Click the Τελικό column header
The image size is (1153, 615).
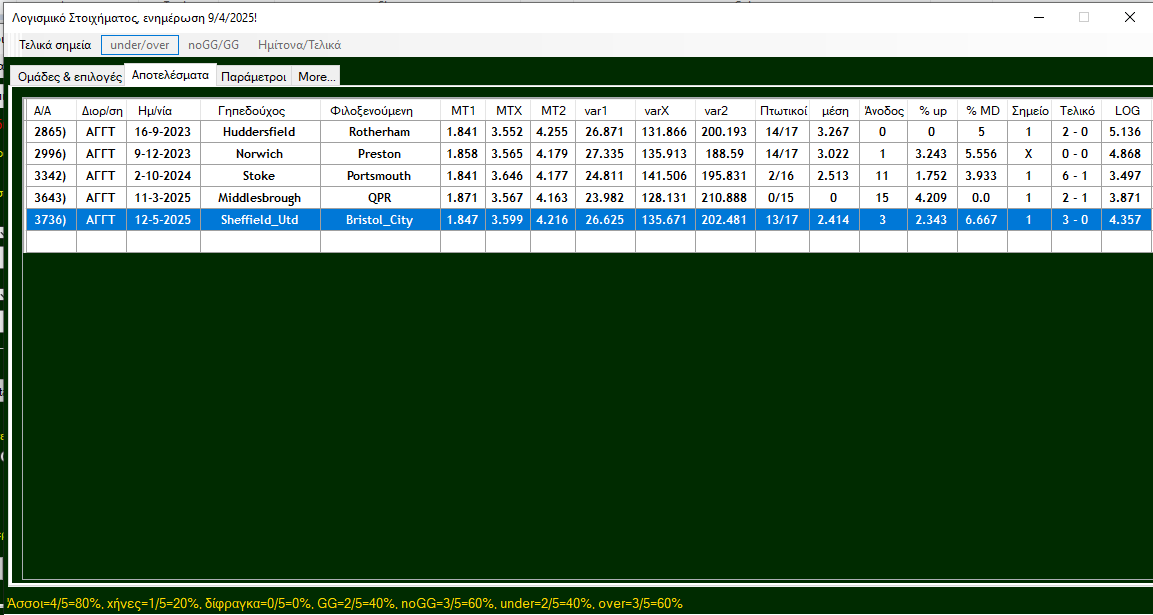pos(1077,110)
